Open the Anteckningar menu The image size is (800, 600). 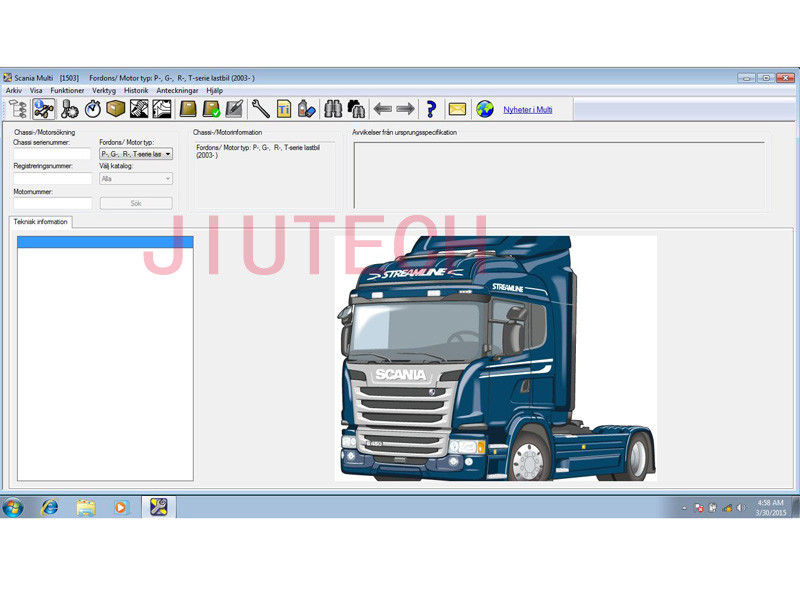[177, 90]
